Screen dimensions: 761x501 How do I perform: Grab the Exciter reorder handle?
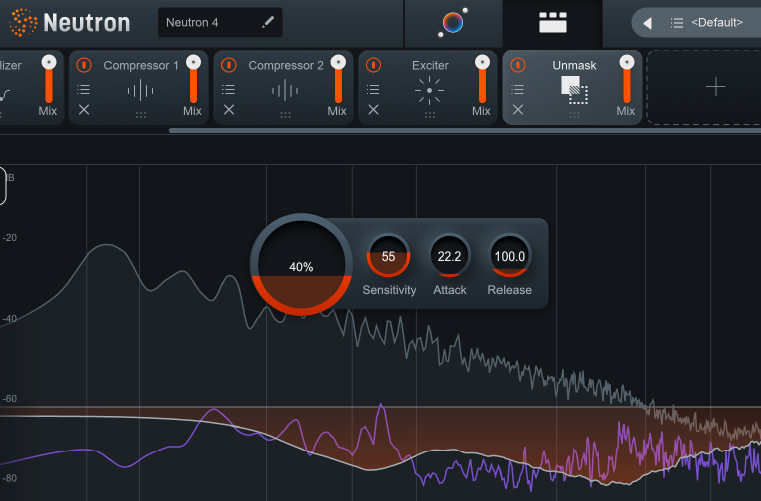click(430, 115)
